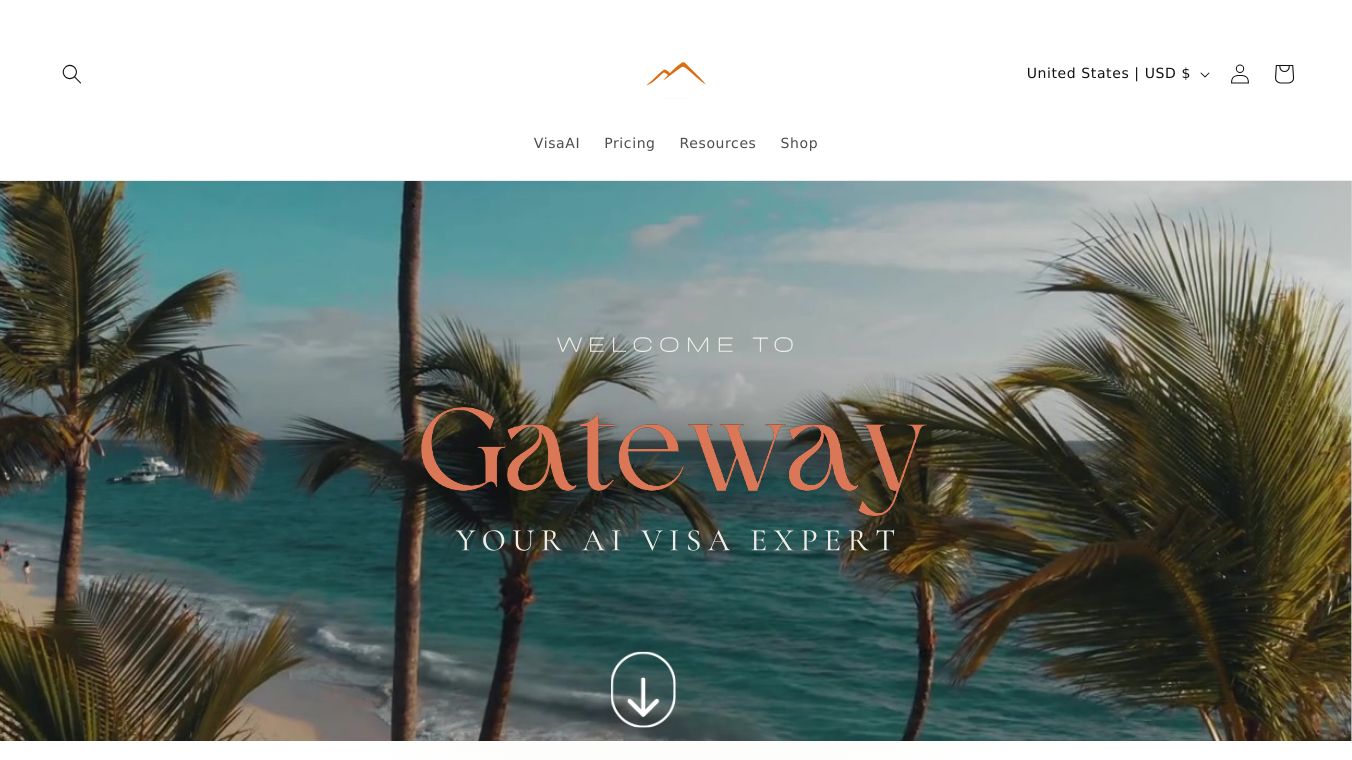Click the circled down arrow icon

pyautogui.click(x=643, y=690)
